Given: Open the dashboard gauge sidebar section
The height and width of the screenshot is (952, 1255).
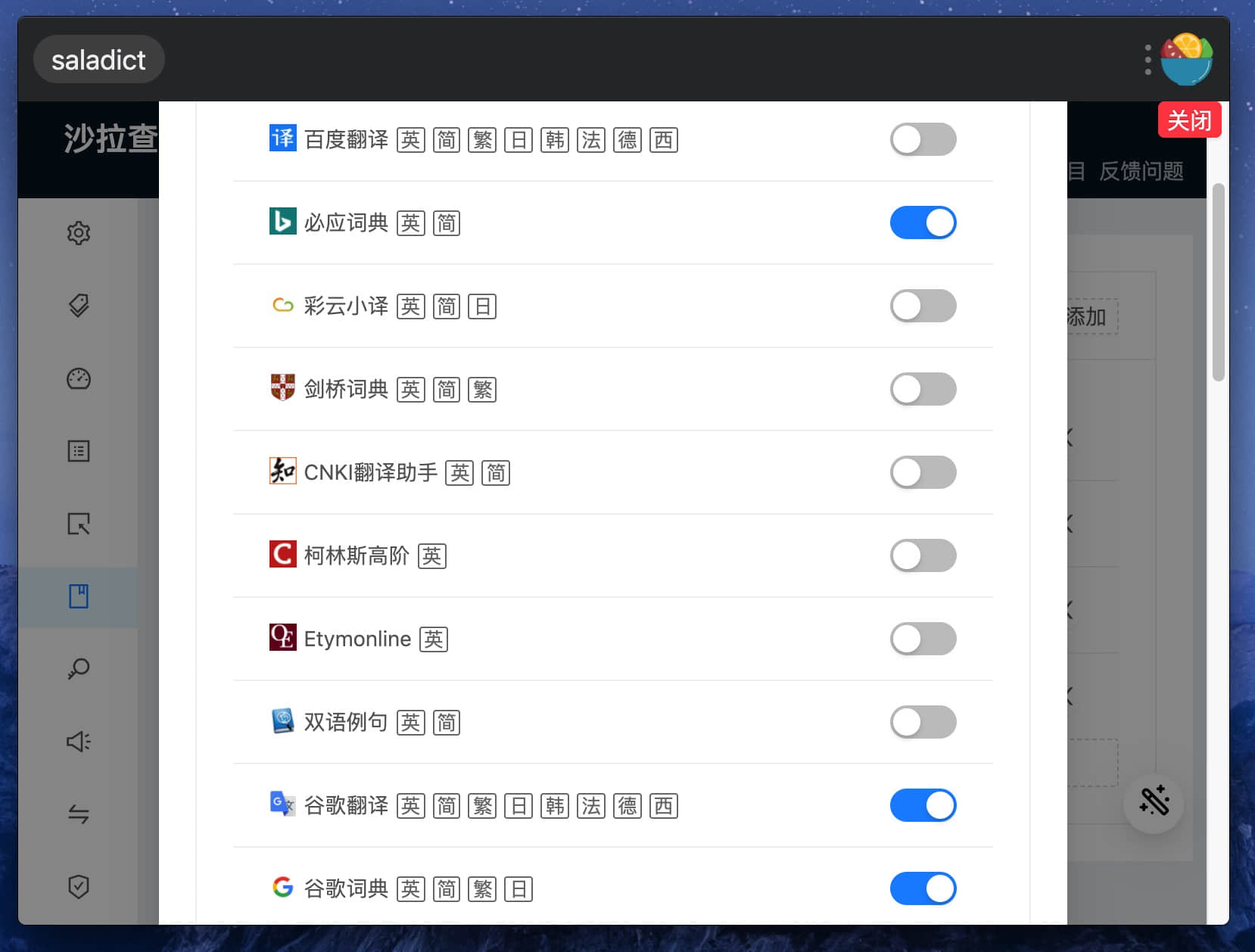Looking at the screenshot, I should coord(79,378).
